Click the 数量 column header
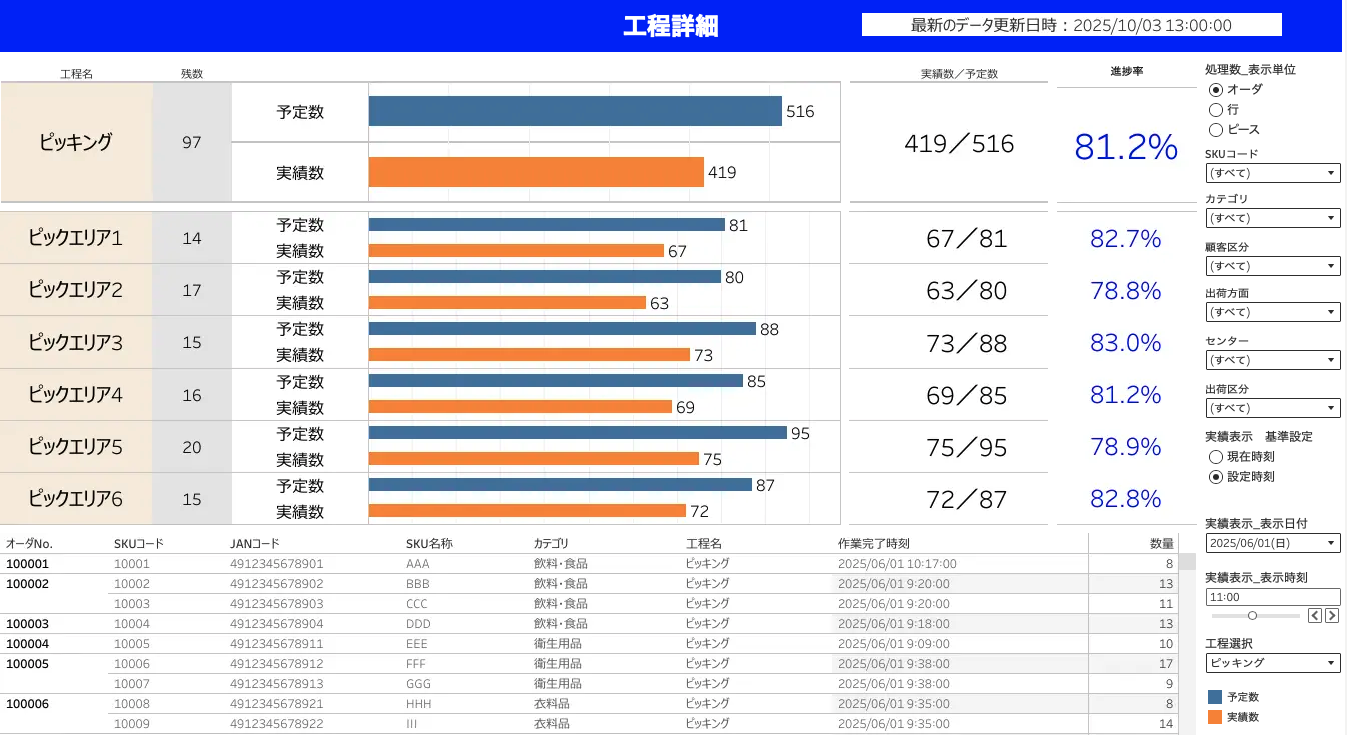Viewport: 1347px width, 735px height. [x=1162, y=543]
